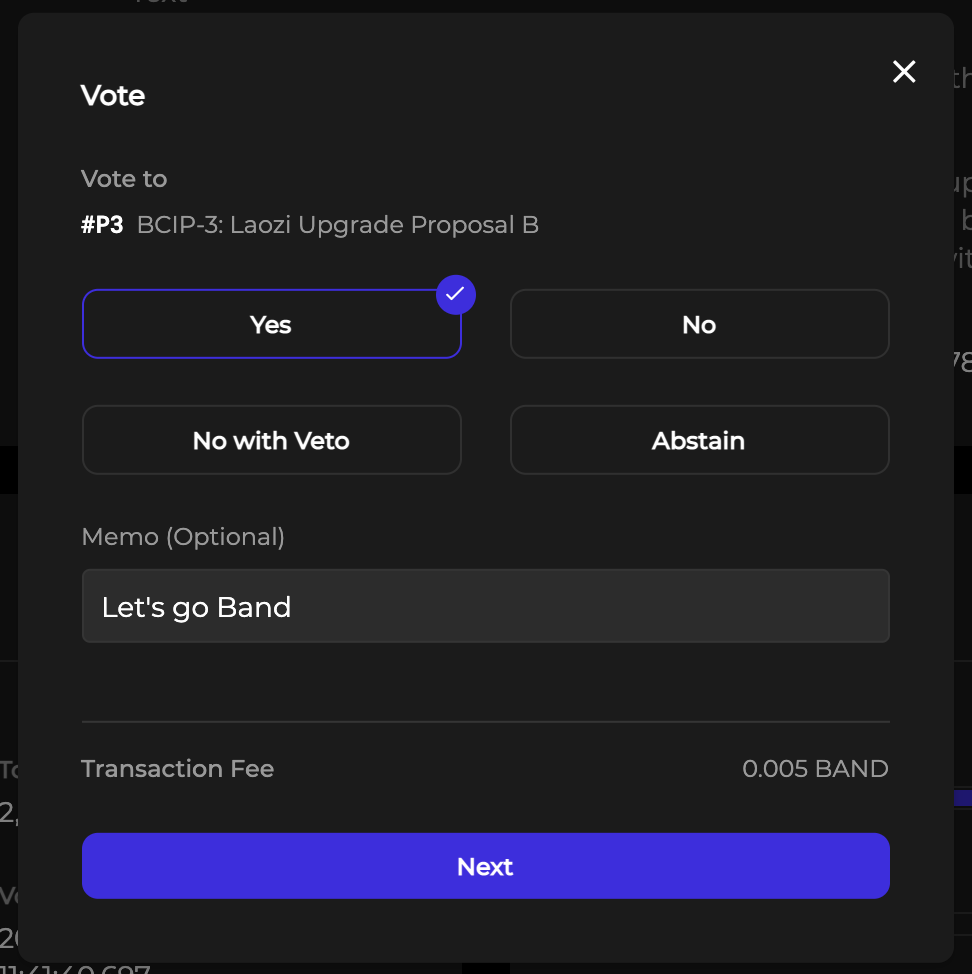The width and height of the screenshot is (972, 974).
Task: Click the #P3 proposal ID
Action: click(102, 225)
